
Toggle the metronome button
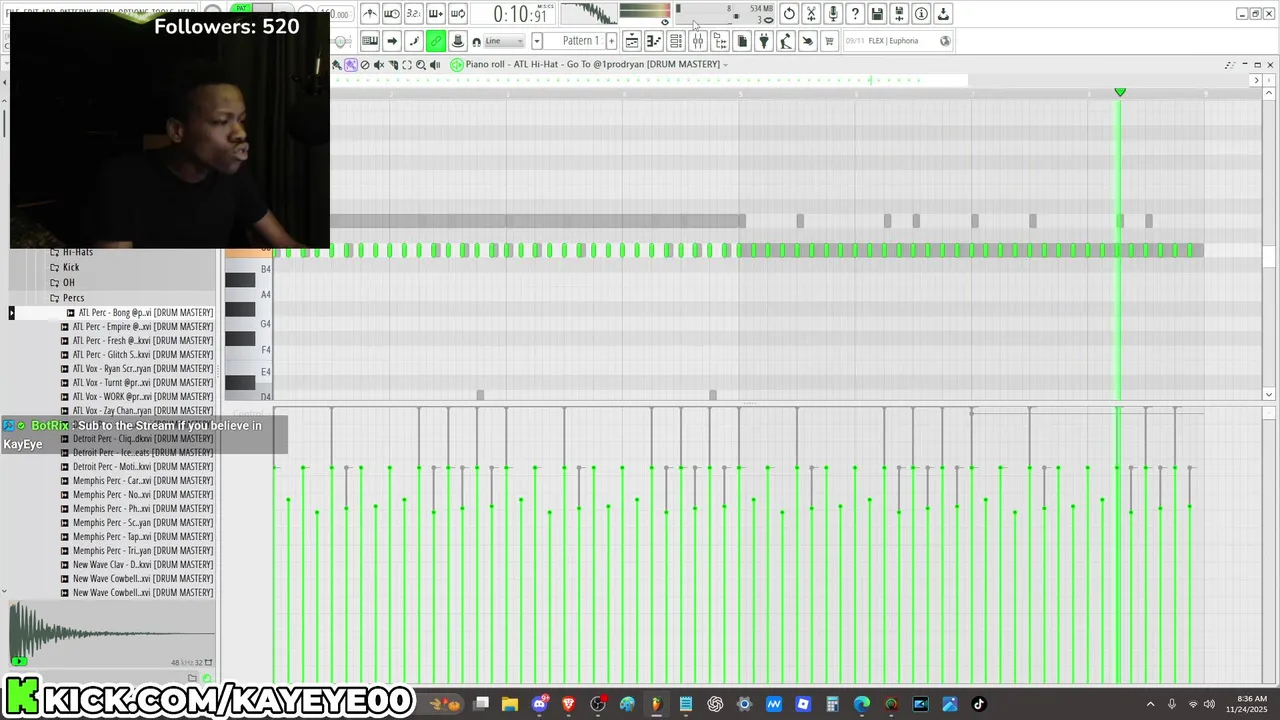369,13
